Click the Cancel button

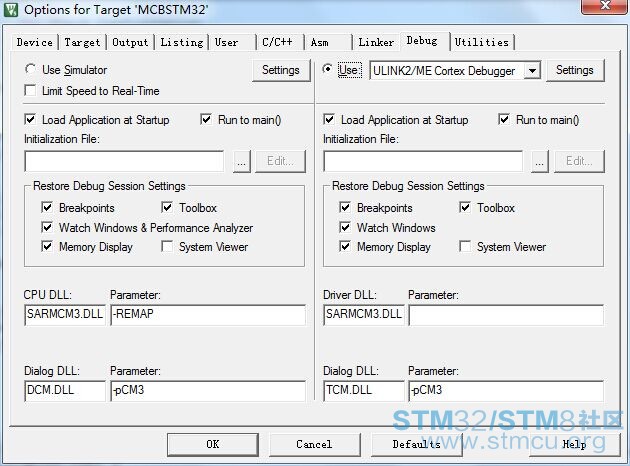point(315,444)
